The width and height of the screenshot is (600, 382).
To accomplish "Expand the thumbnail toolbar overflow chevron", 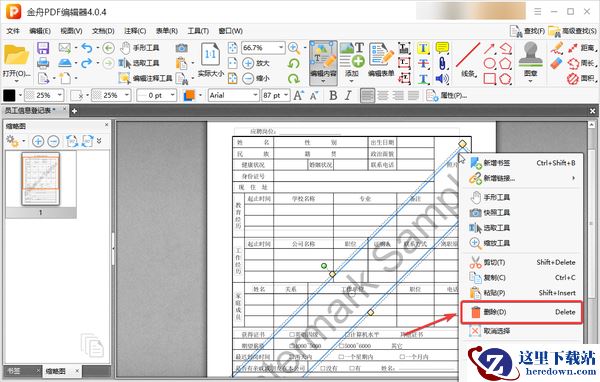I will click(99, 141).
